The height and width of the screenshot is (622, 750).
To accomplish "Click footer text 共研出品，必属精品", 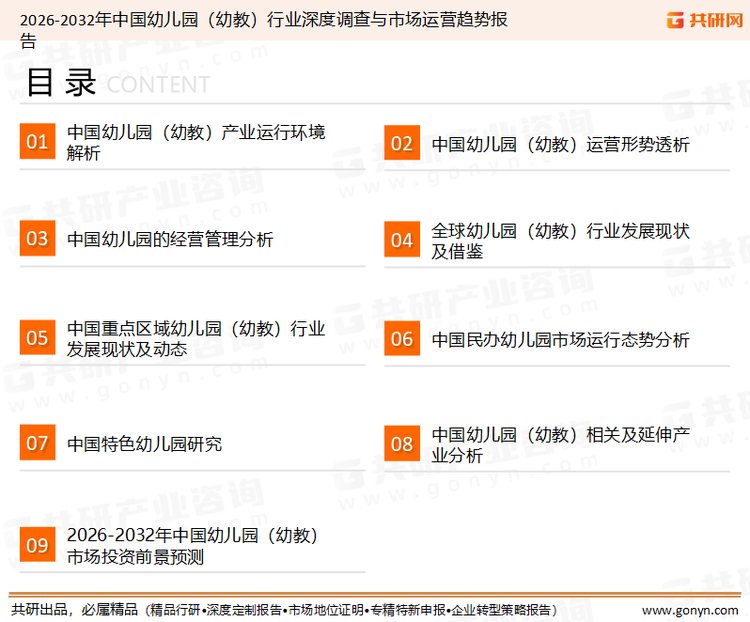I will 75,610.
